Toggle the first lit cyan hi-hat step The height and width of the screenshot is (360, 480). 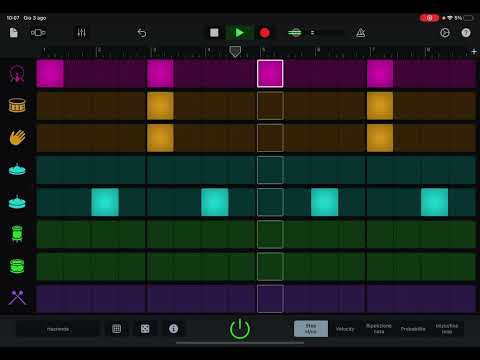click(x=105, y=202)
